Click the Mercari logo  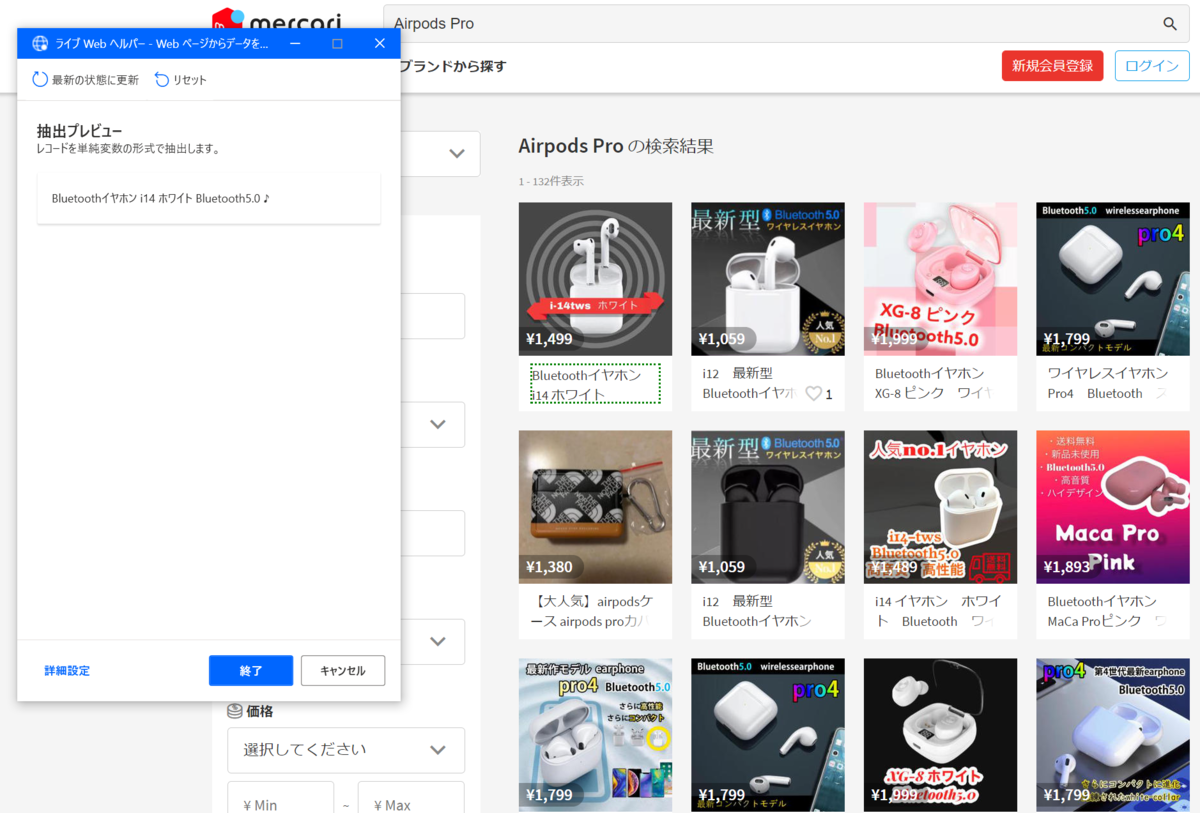click(277, 19)
